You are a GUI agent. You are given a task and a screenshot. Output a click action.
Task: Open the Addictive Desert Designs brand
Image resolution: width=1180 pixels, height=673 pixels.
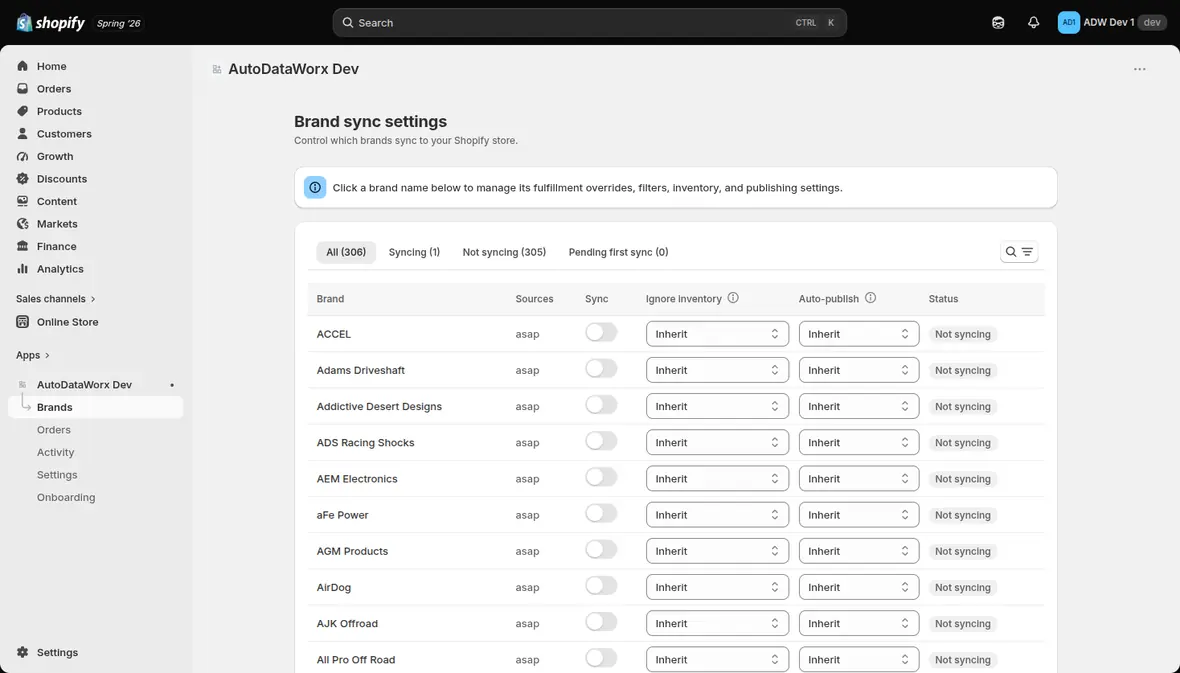coord(379,407)
